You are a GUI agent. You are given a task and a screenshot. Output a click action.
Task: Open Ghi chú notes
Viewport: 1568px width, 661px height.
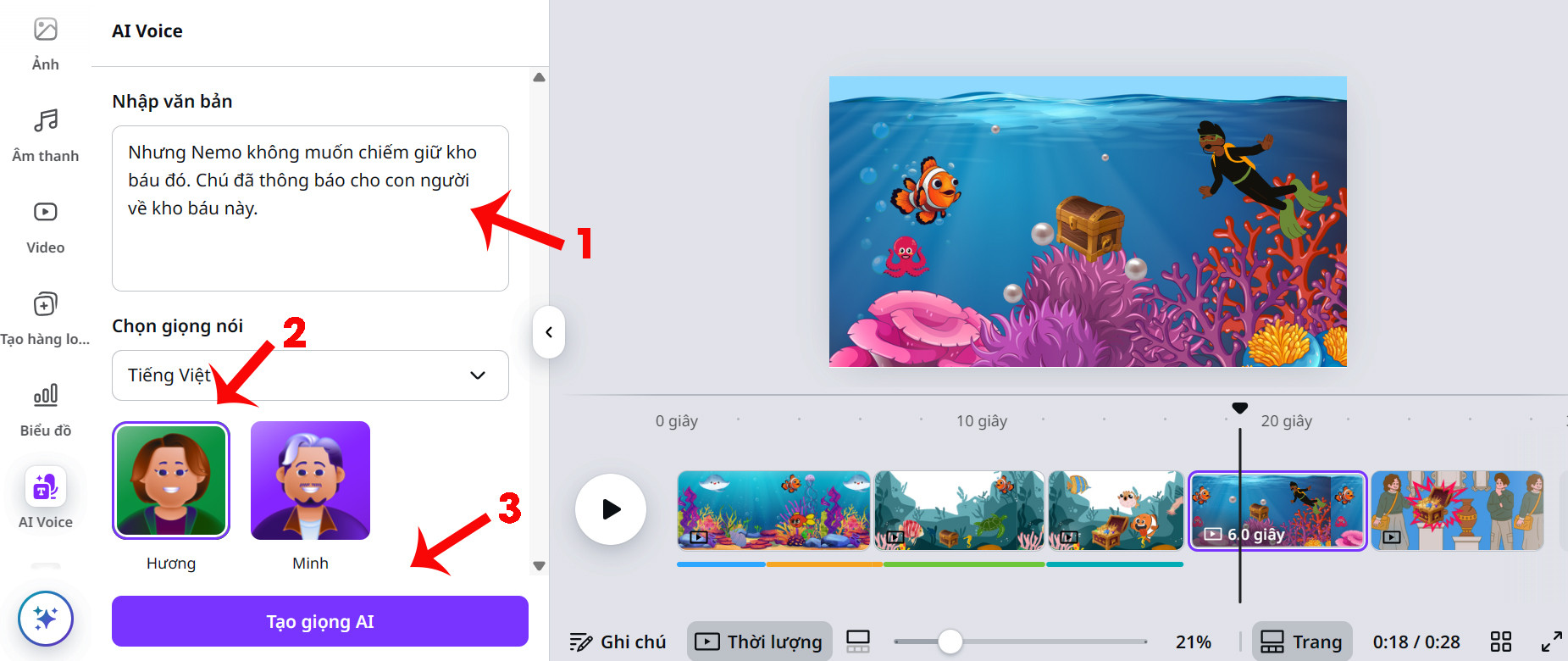pyautogui.click(x=618, y=642)
